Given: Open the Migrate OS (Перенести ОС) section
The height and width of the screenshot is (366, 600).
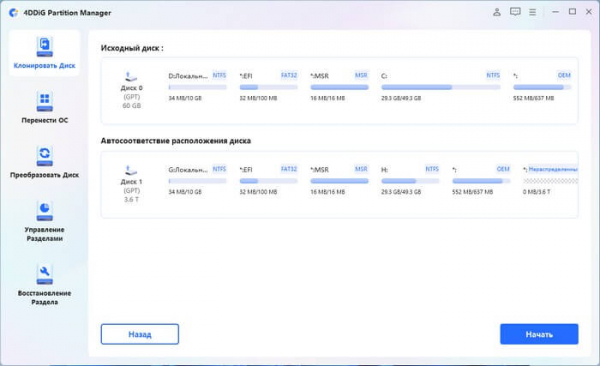Looking at the screenshot, I should click(44, 107).
